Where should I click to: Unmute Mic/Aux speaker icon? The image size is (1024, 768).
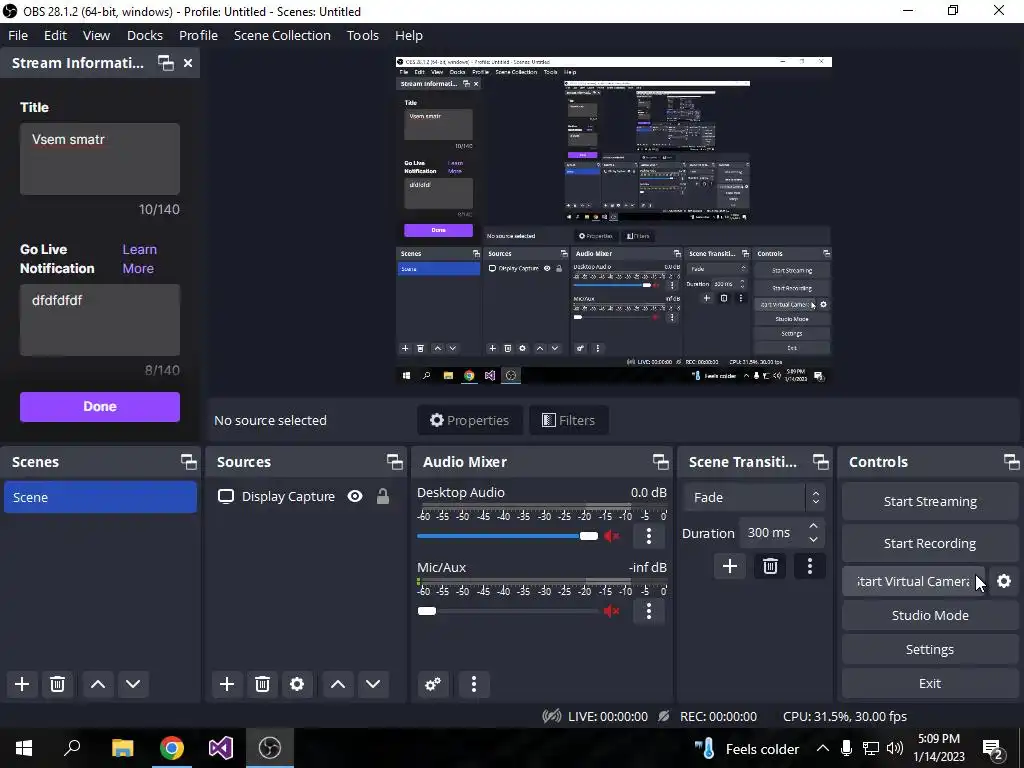point(611,611)
